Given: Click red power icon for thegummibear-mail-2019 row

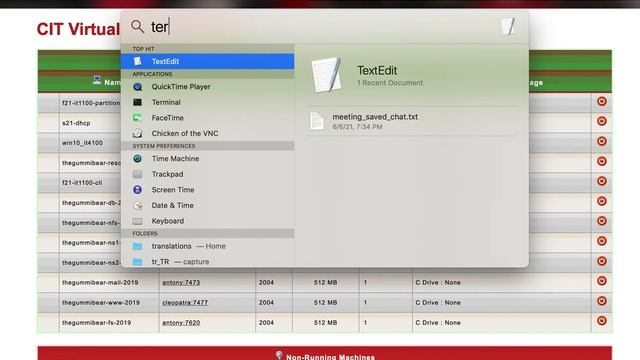Looking at the screenshot, I should tap(602, 281).
